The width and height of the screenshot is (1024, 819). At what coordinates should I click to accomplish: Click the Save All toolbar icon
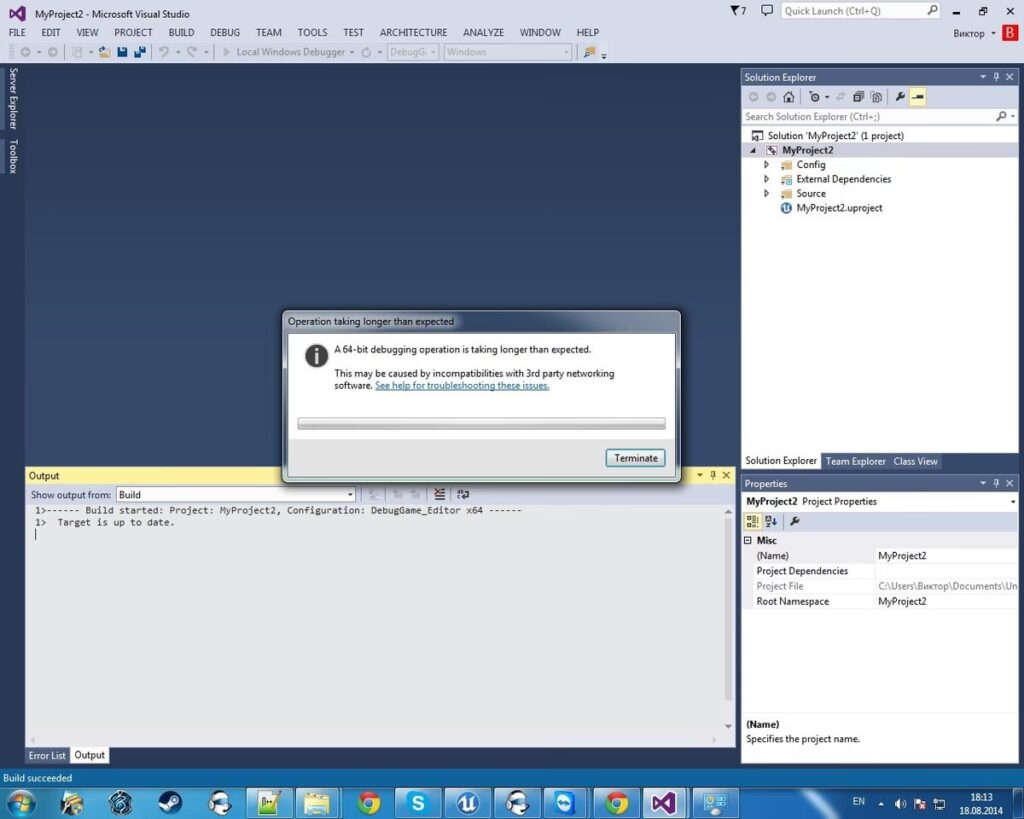[x=139, y=52]
